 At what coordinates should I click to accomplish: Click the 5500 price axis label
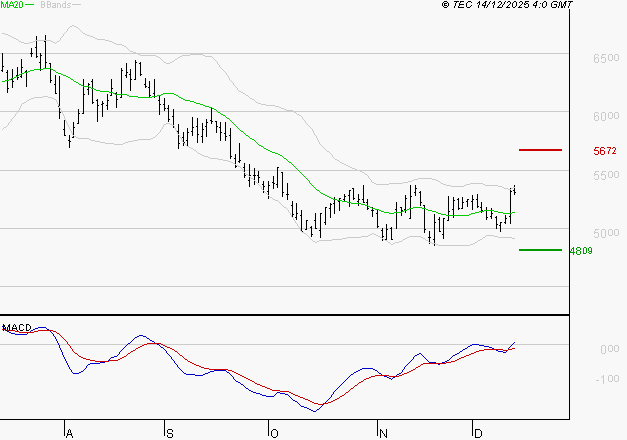click(x=606, y=175)
